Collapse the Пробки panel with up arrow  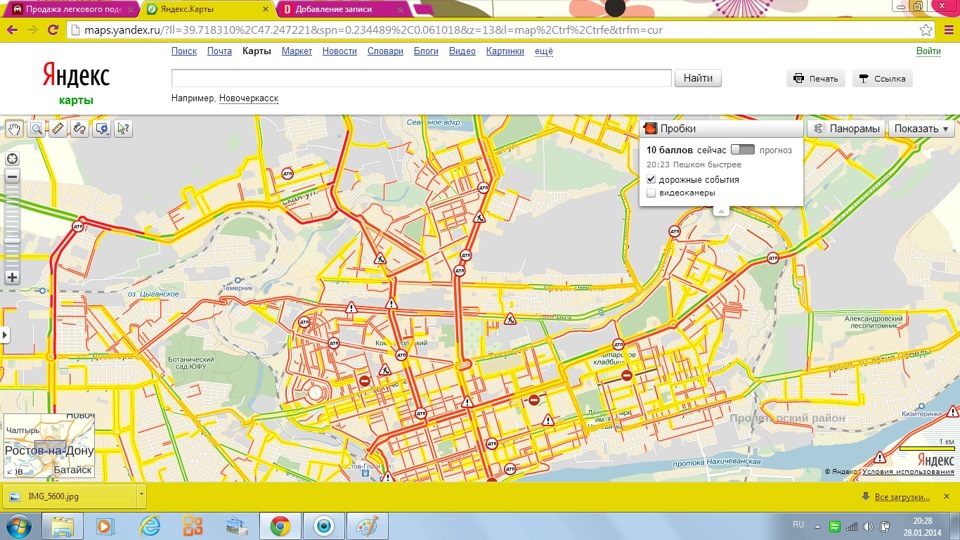tap(721, 211)
